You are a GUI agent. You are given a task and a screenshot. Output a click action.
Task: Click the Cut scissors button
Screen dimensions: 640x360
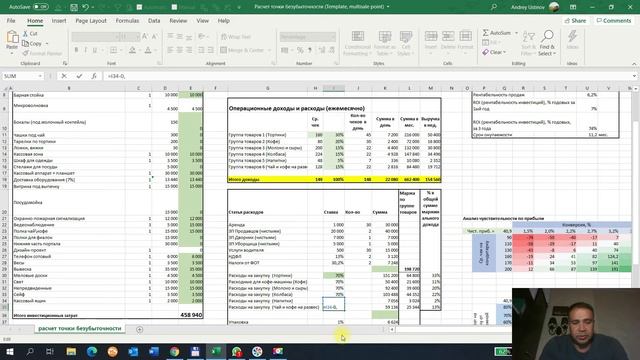coord(30,33)
